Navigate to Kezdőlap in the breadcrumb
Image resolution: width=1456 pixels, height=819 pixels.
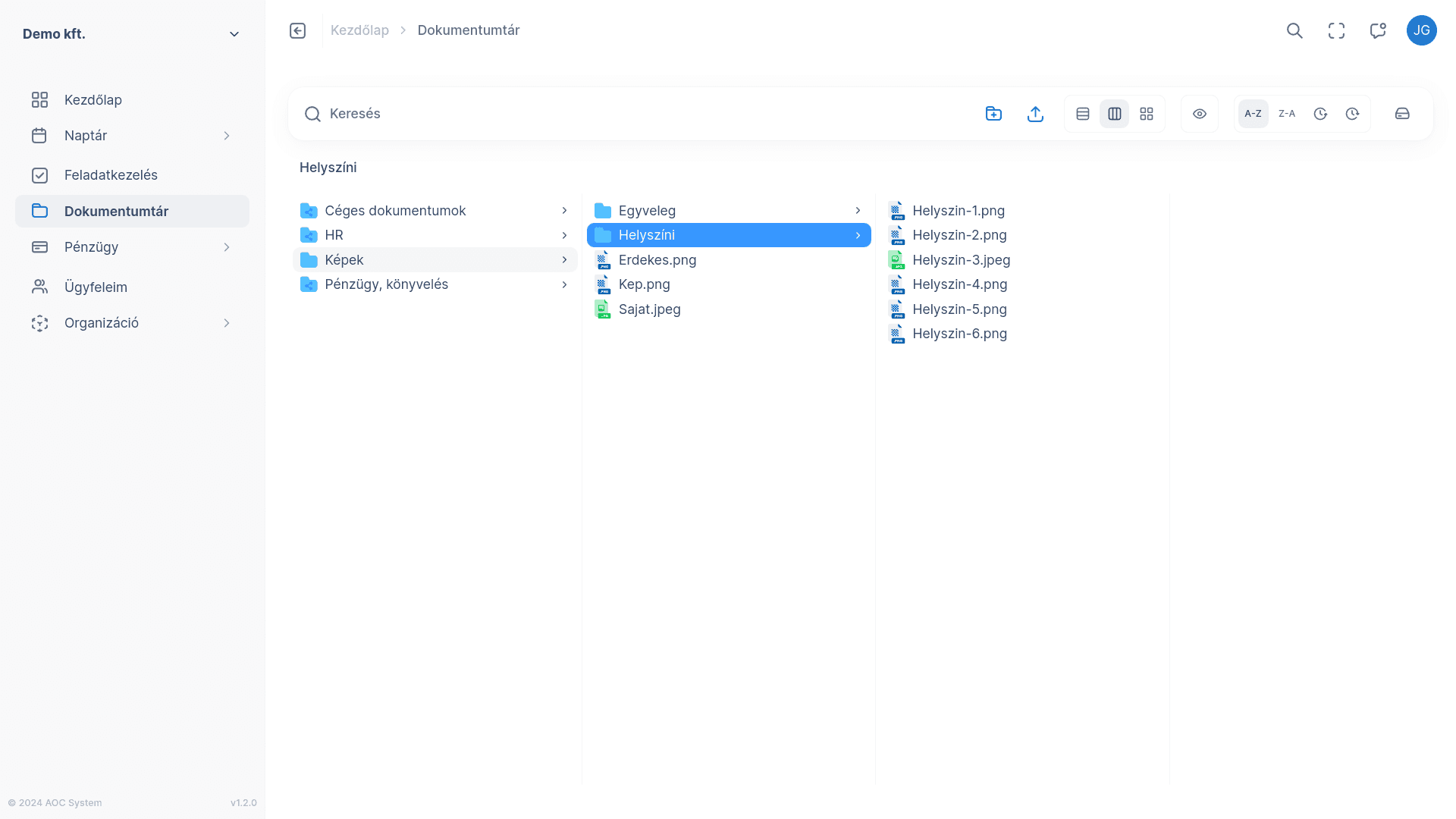click(x=359, y=30)
